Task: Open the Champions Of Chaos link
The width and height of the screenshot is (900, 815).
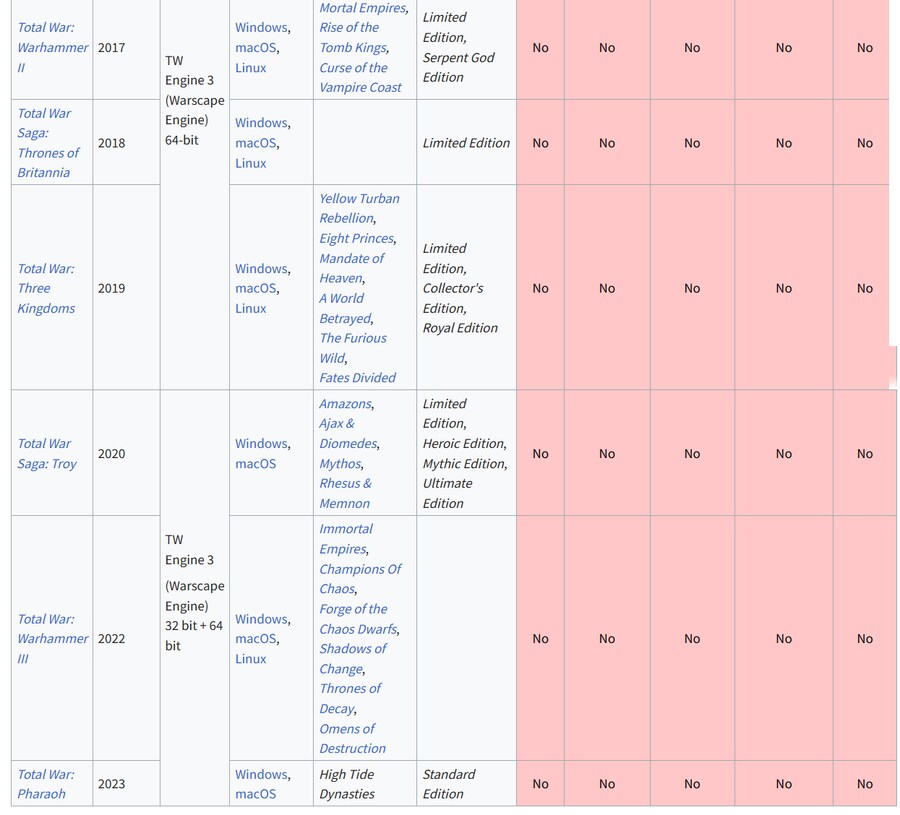Action: click(x=360, y=579)
